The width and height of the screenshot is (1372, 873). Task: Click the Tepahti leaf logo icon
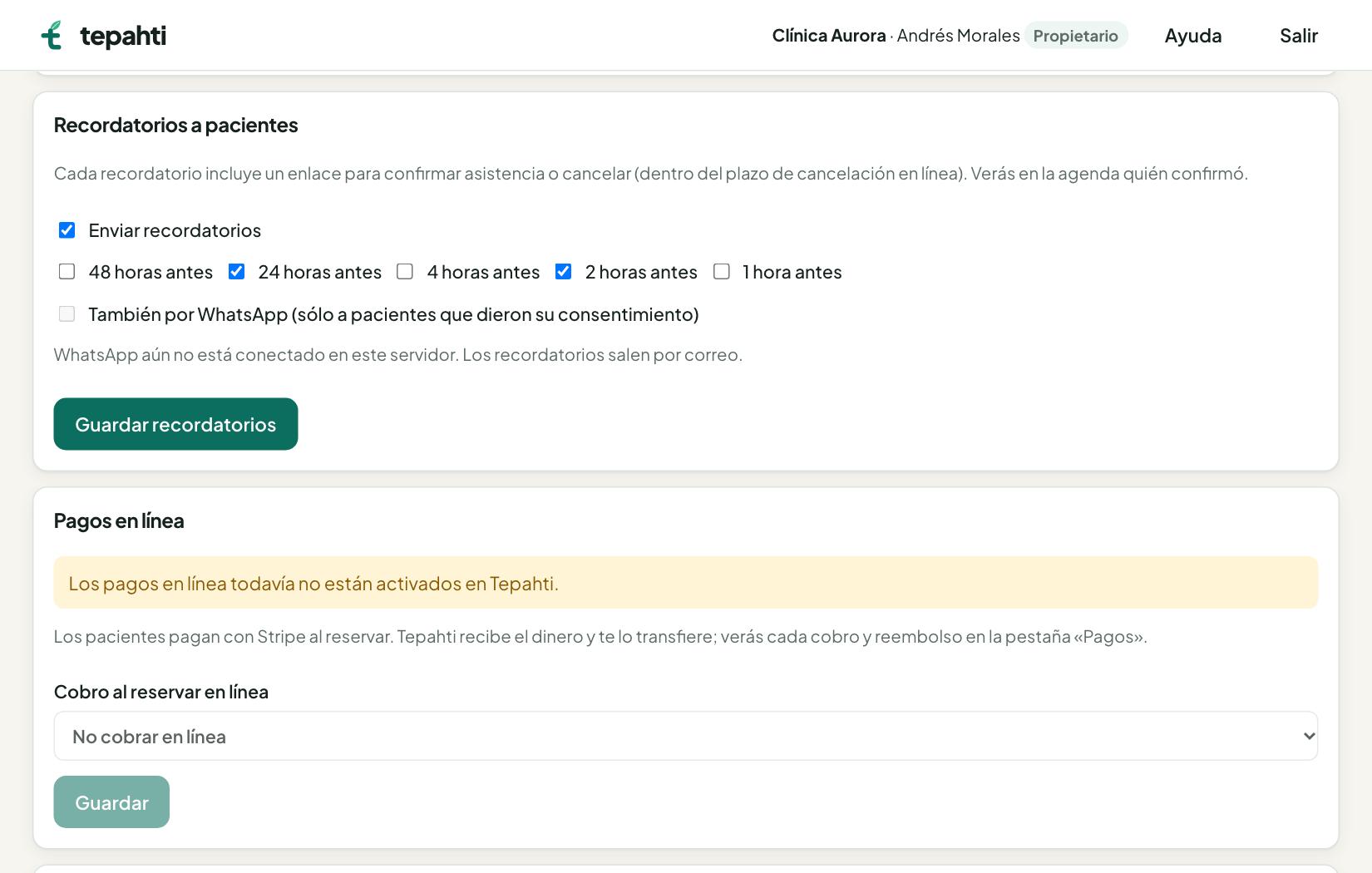52,35
